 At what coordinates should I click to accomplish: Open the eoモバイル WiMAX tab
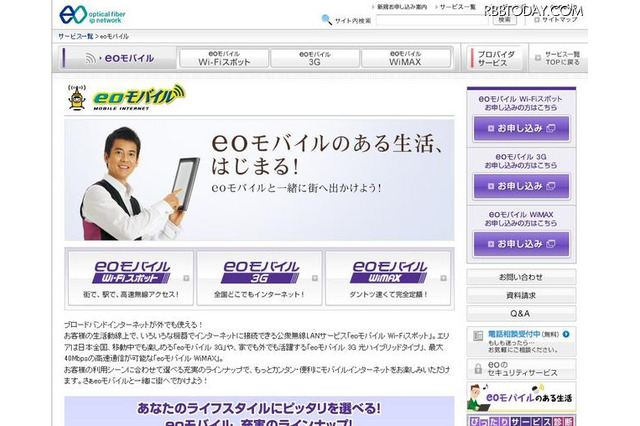406,58
